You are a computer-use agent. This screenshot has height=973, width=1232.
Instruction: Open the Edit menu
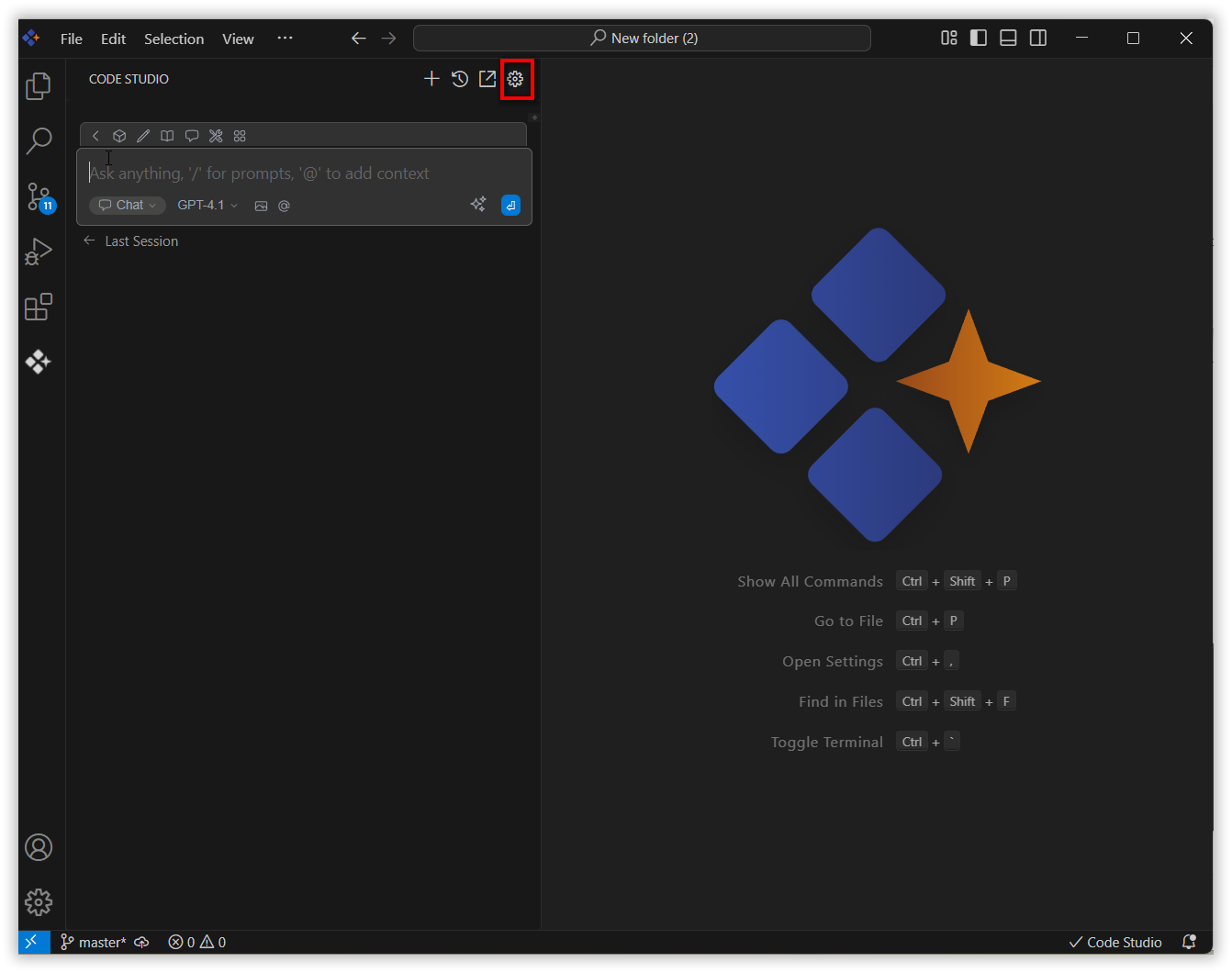click(113, 39)
